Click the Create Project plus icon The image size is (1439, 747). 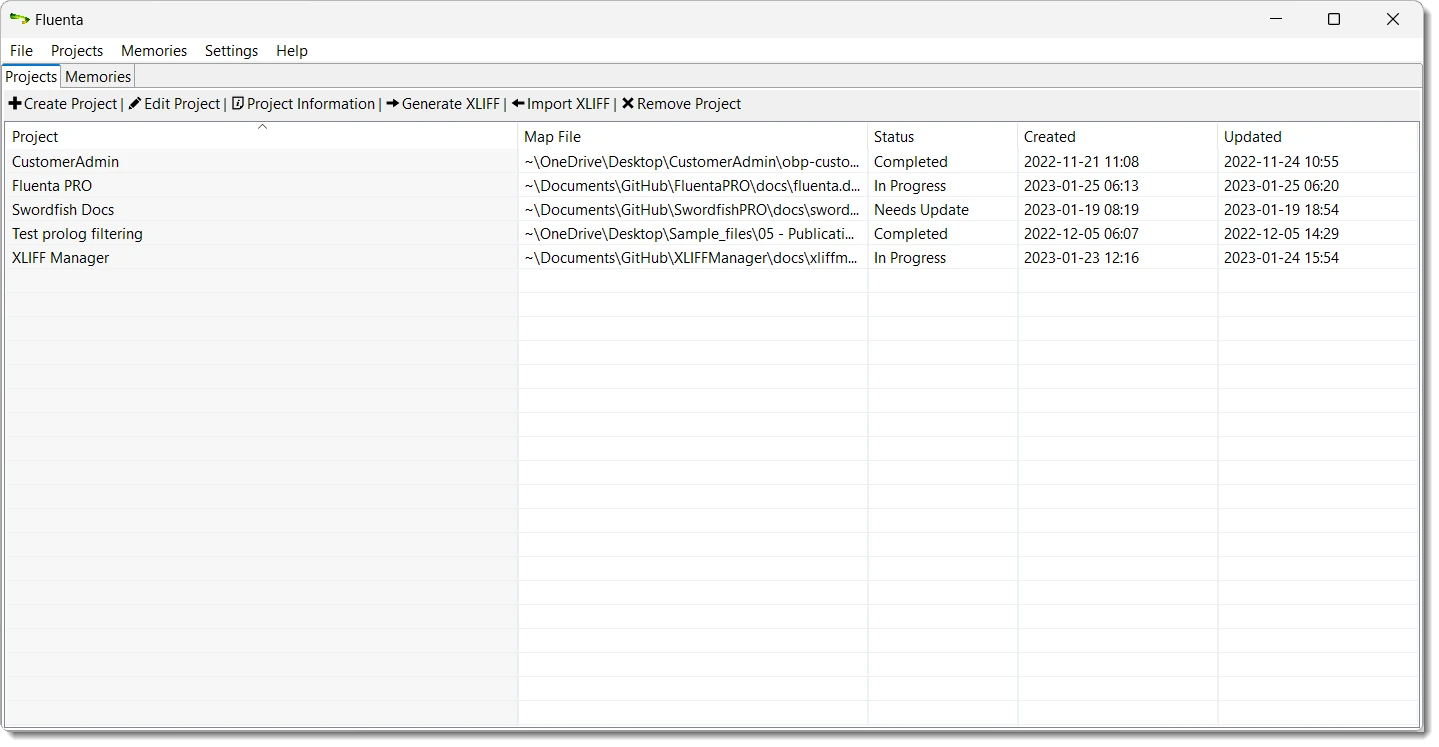coord(15,104)
